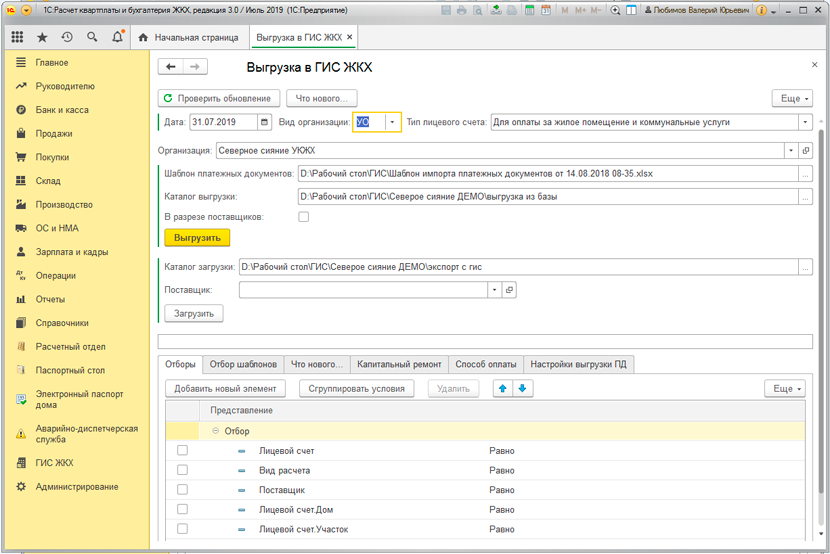This screenshot has width=830, height=554.
Task: Expand the 'Вид организации' dropdown
Action: (393, 122)
